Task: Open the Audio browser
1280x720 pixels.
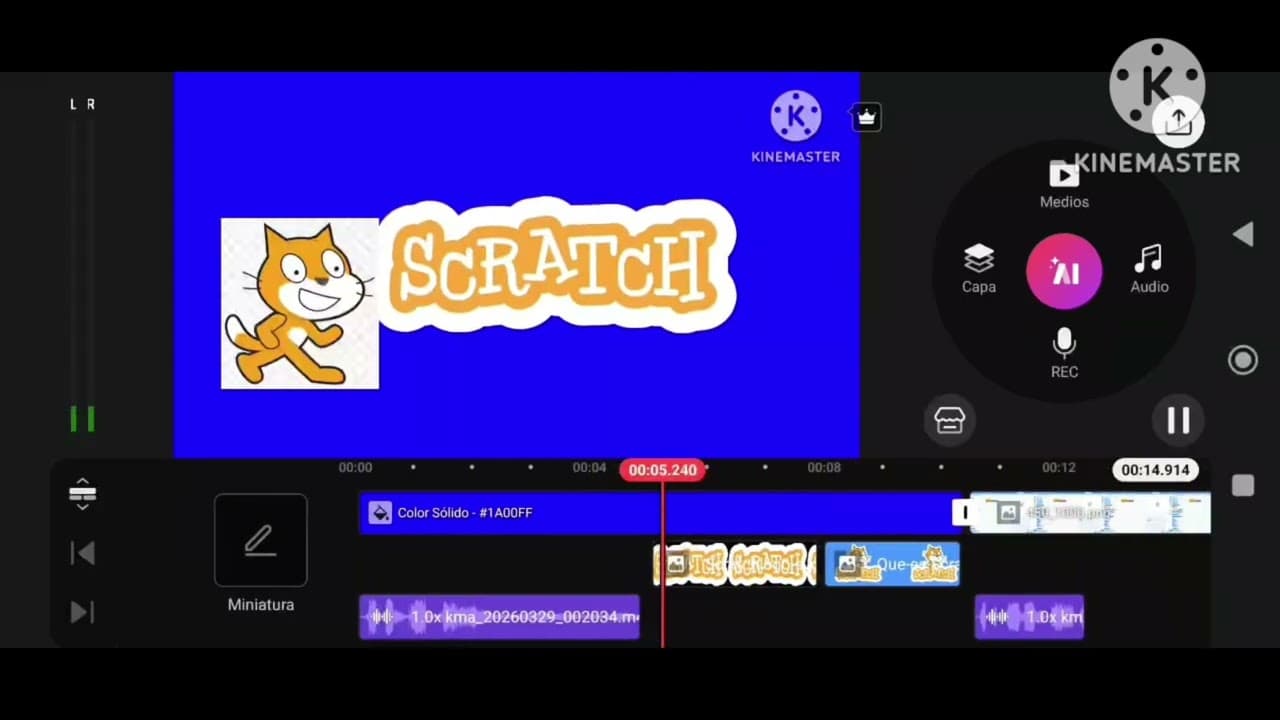Action: point(1149,270)
